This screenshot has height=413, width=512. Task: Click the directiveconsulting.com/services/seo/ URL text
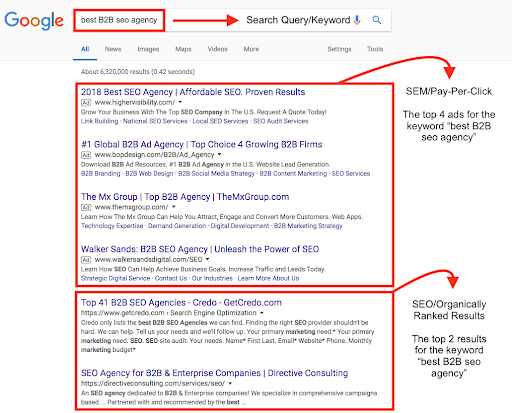click(153, 383)
